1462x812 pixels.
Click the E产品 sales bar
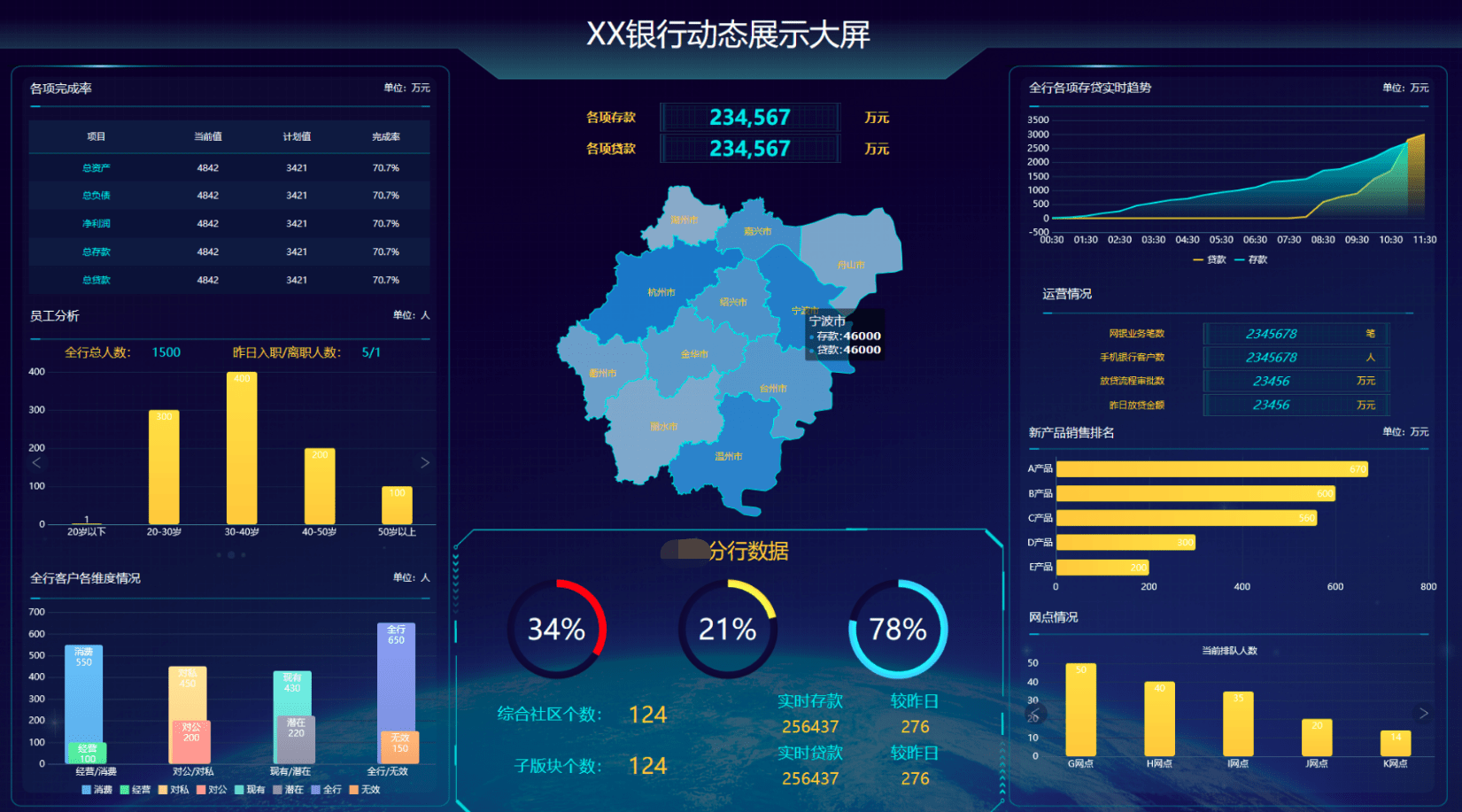1102,567
